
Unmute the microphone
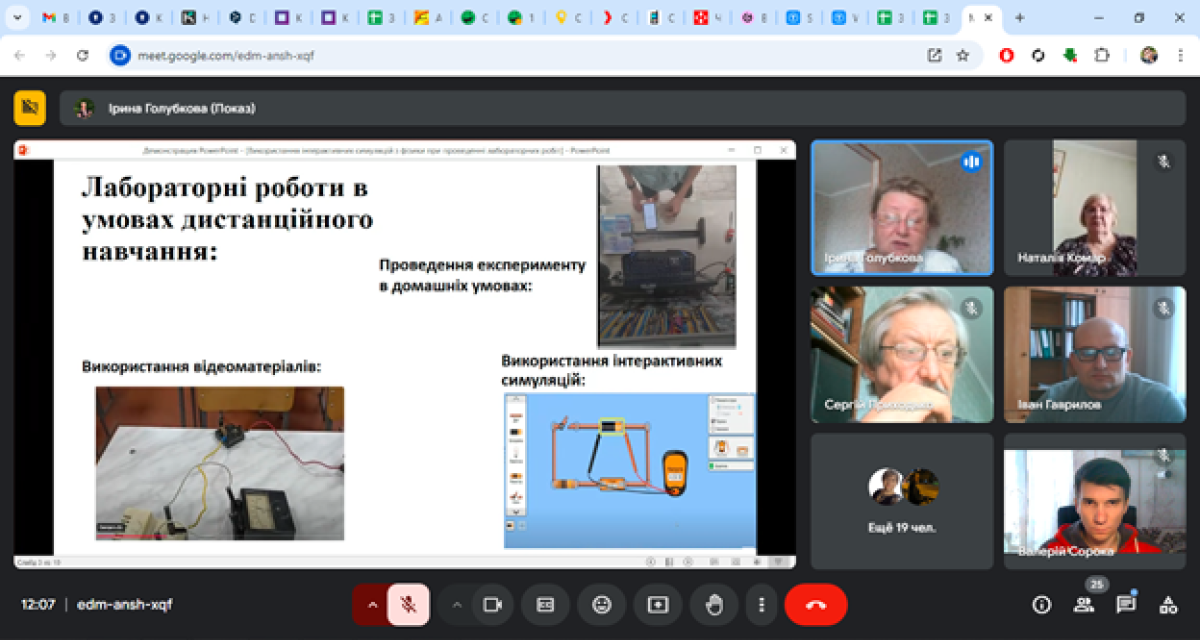click(x=408, y=605)
